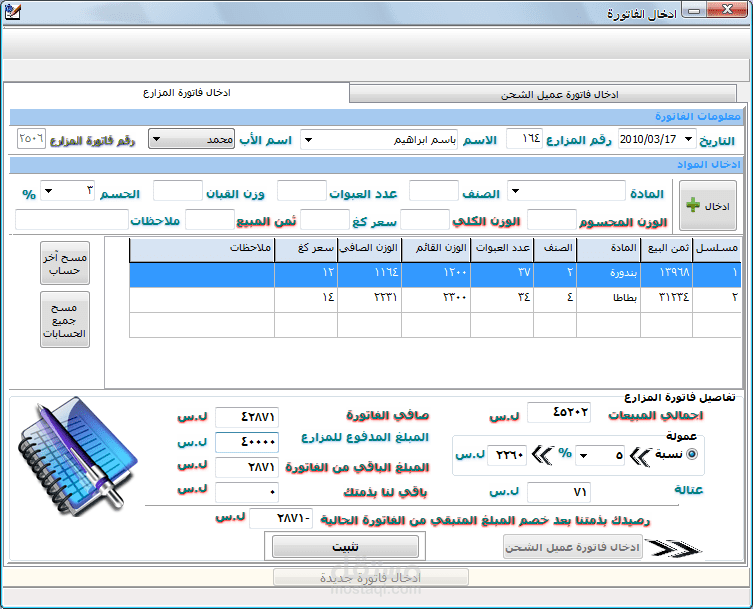Image resolution: width=753 pixels, height=609 pixels.
Task: Click the مسلسل column header
Action: pos(717,248)
